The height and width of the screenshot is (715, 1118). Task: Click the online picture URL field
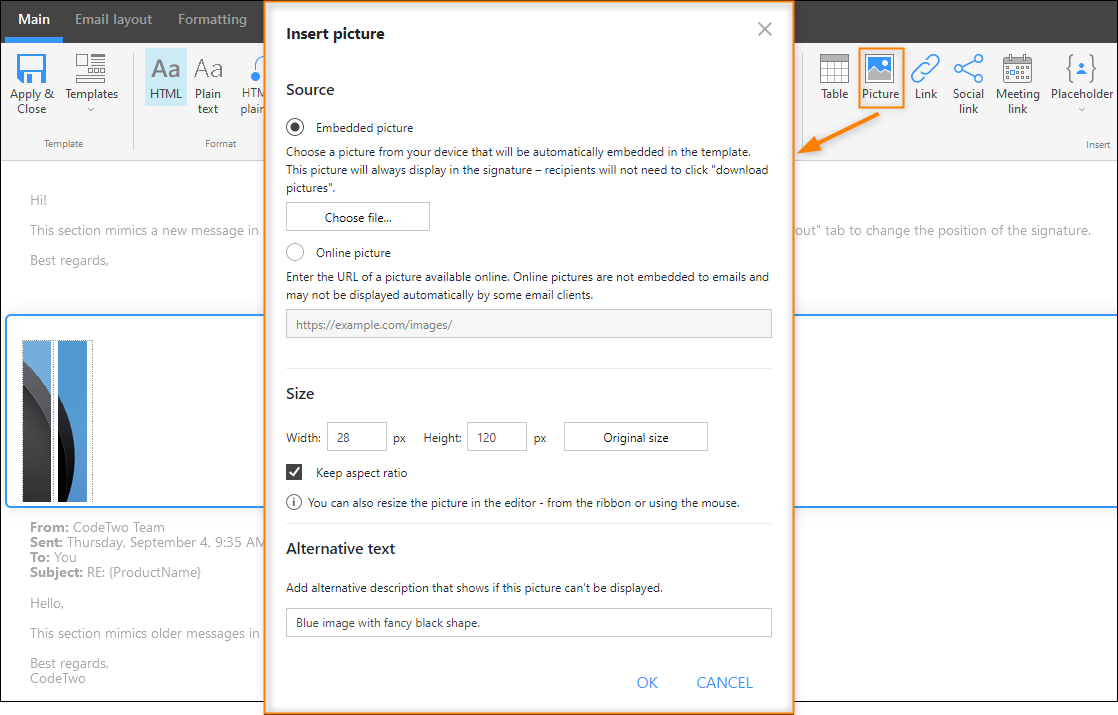[528, 323]
